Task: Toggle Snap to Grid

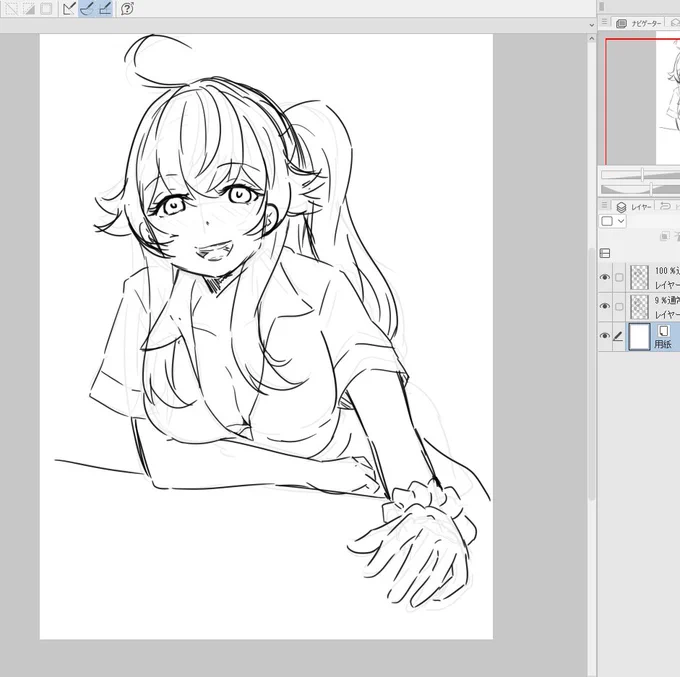Action: 105,9
